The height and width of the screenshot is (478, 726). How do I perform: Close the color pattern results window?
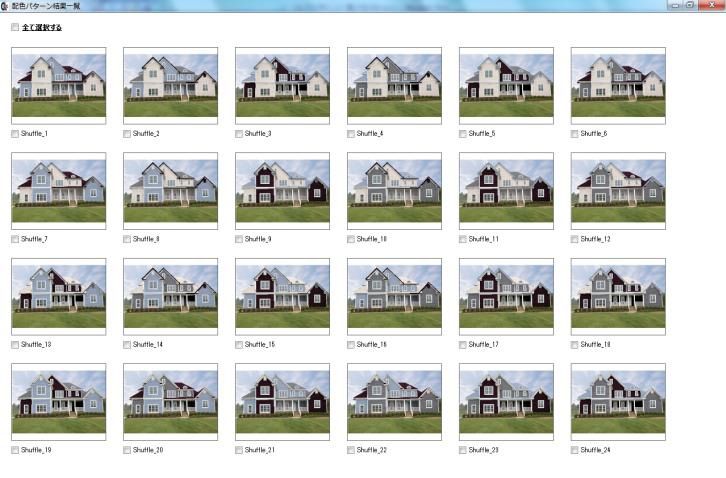[x=711, y=5]
